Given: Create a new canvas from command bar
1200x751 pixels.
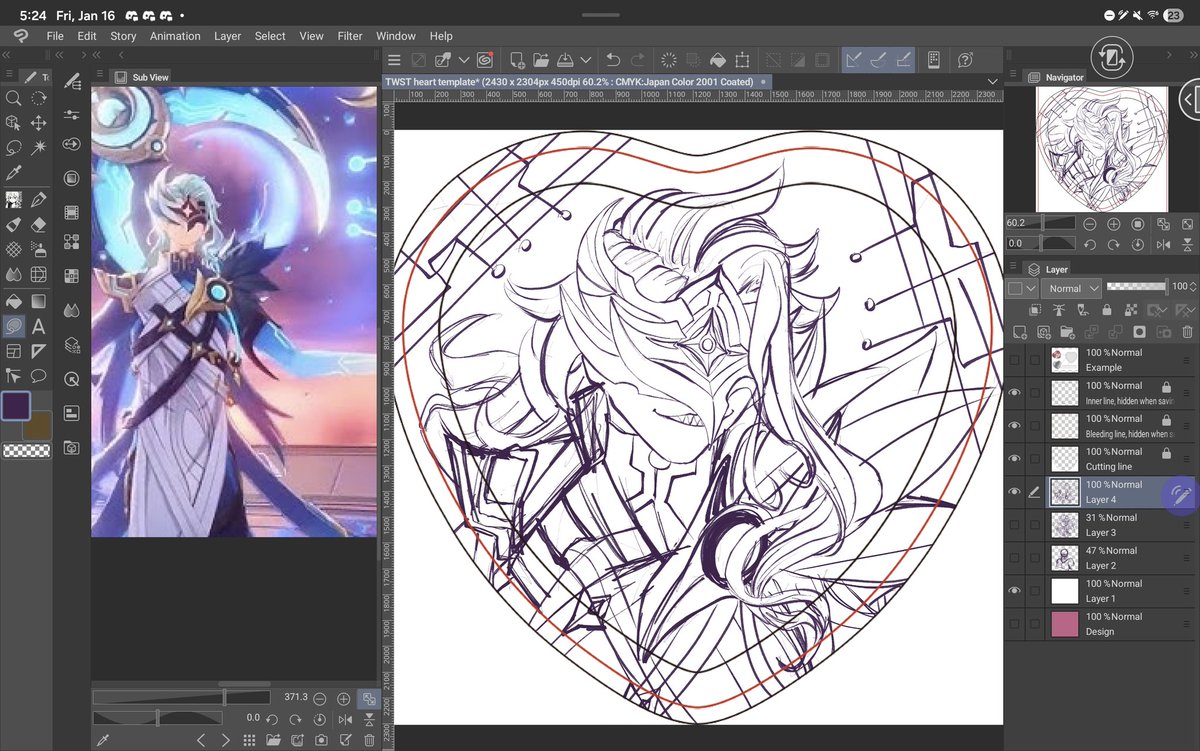Looking at the screenshot, I should coord(517,60).
